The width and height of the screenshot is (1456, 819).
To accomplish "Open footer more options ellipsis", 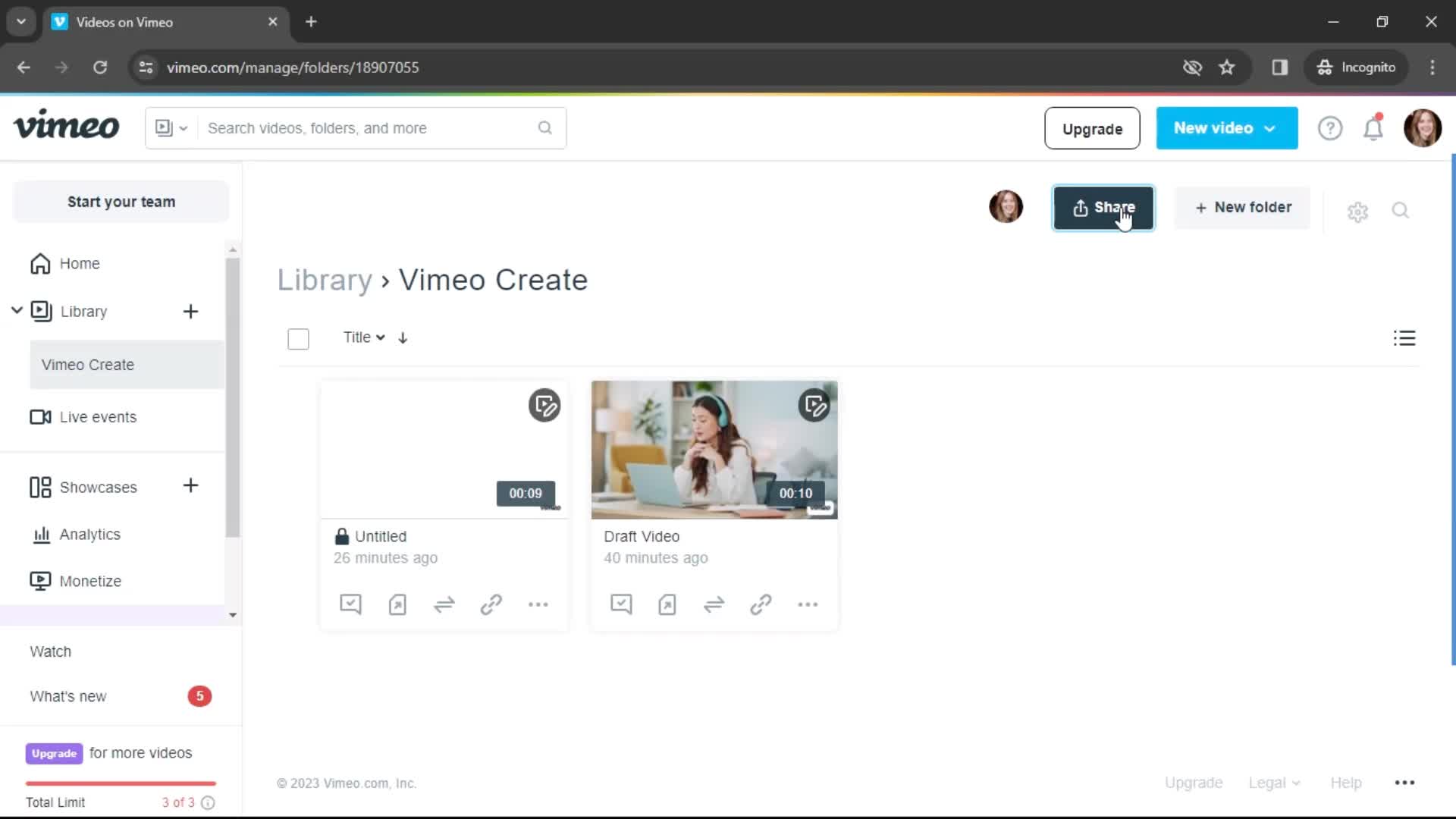I will point(1404,783).
